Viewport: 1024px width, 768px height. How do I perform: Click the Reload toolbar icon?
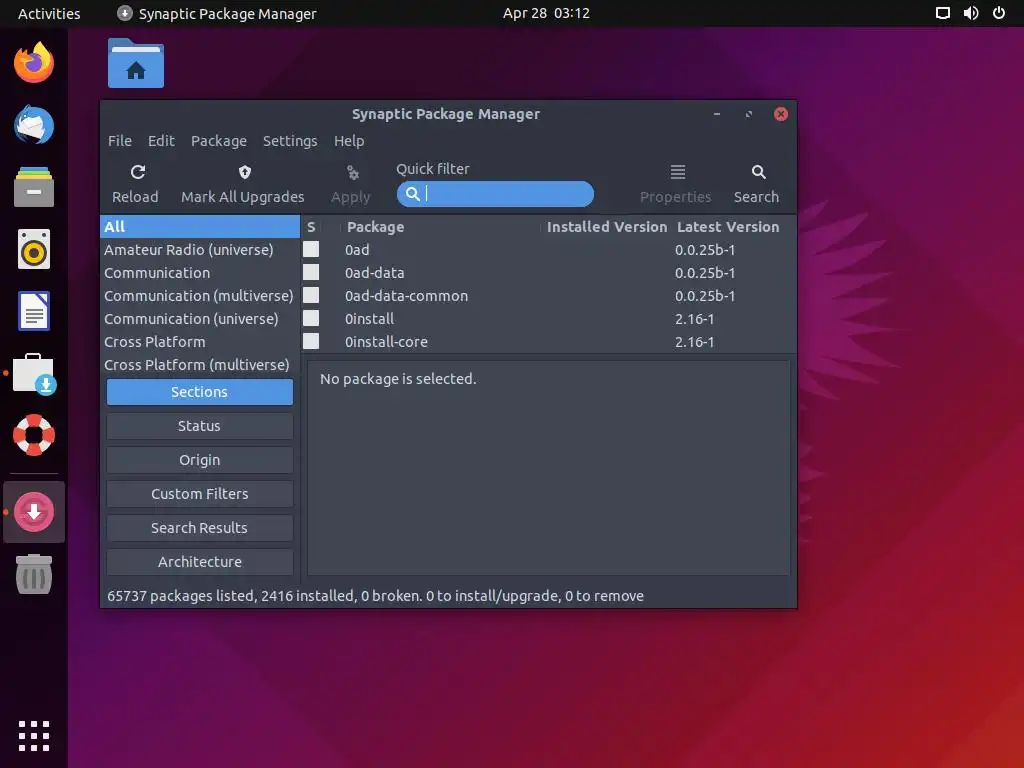pyautogui.click(x=137, y=172)
